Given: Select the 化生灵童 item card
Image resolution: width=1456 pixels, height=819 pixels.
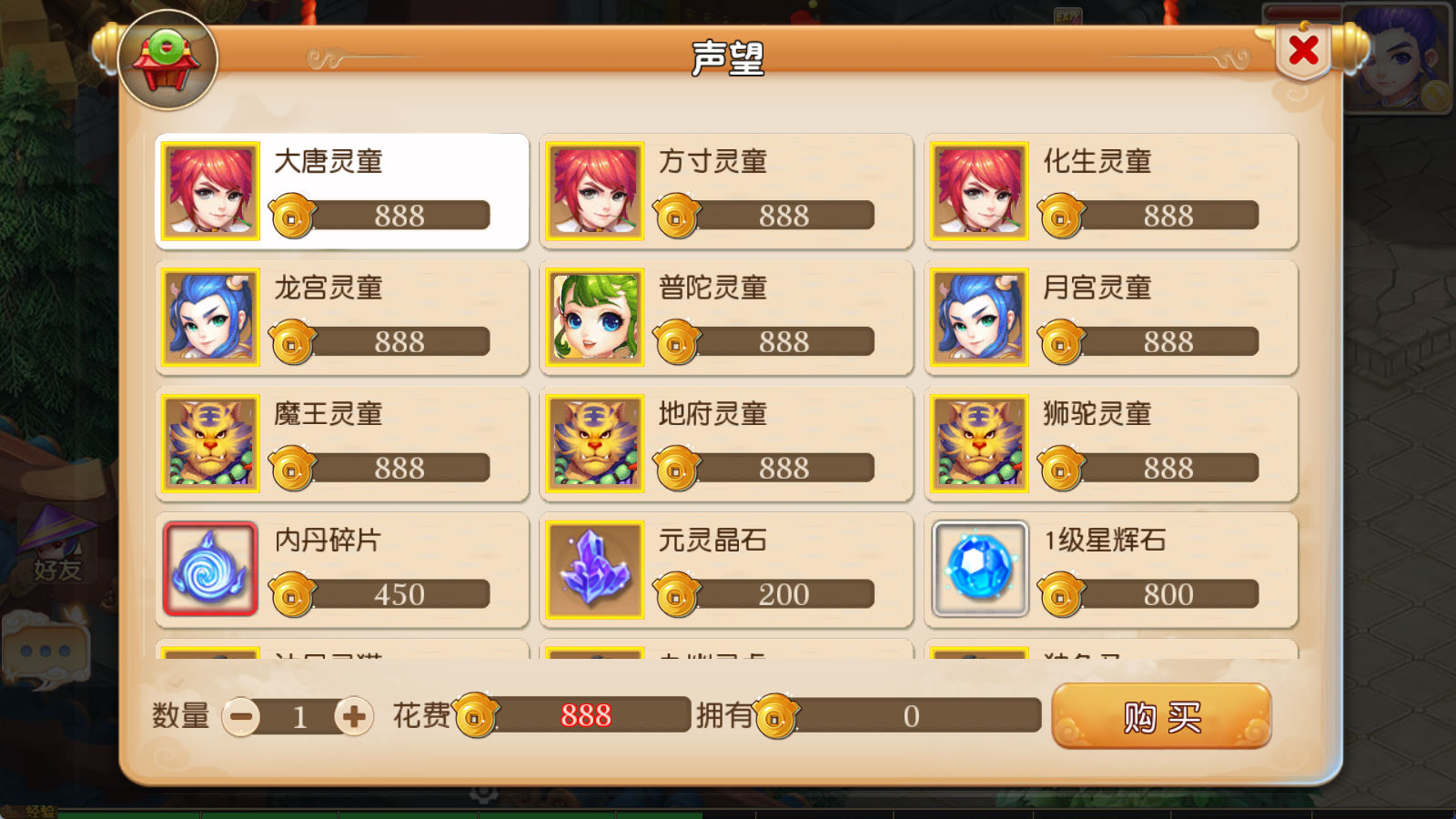Looking at the screenshot, I should click(1111, 191).
